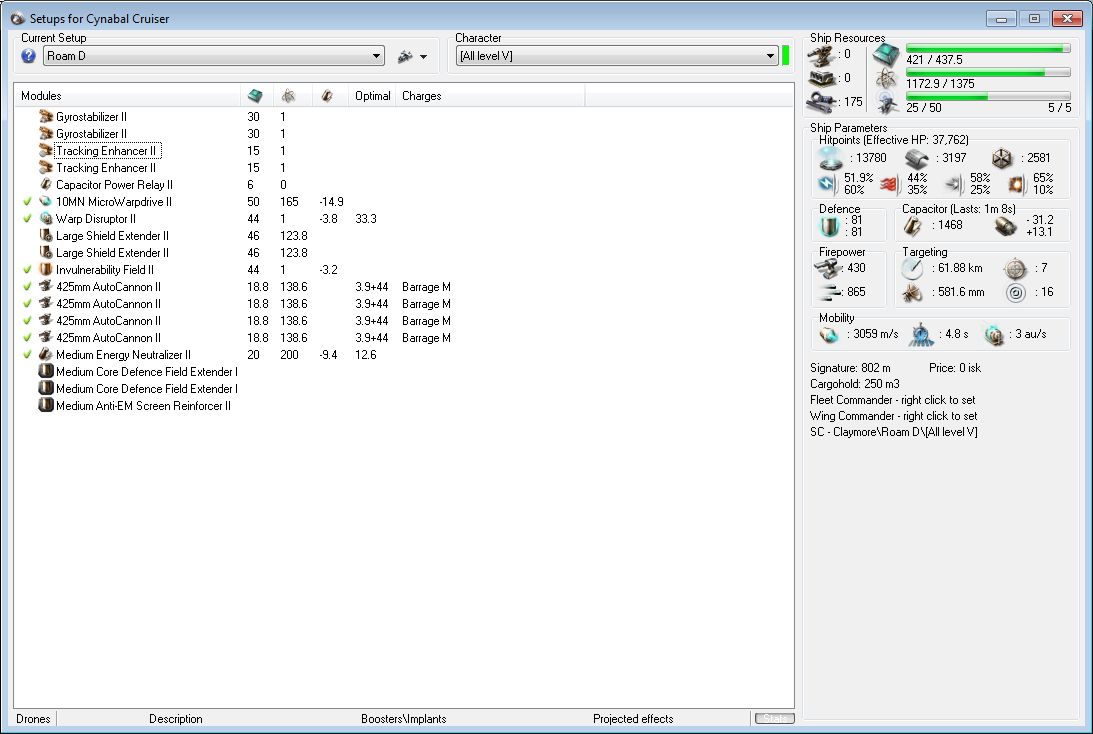Open the ship setup actions icon menu

click(x=405, y=56)
